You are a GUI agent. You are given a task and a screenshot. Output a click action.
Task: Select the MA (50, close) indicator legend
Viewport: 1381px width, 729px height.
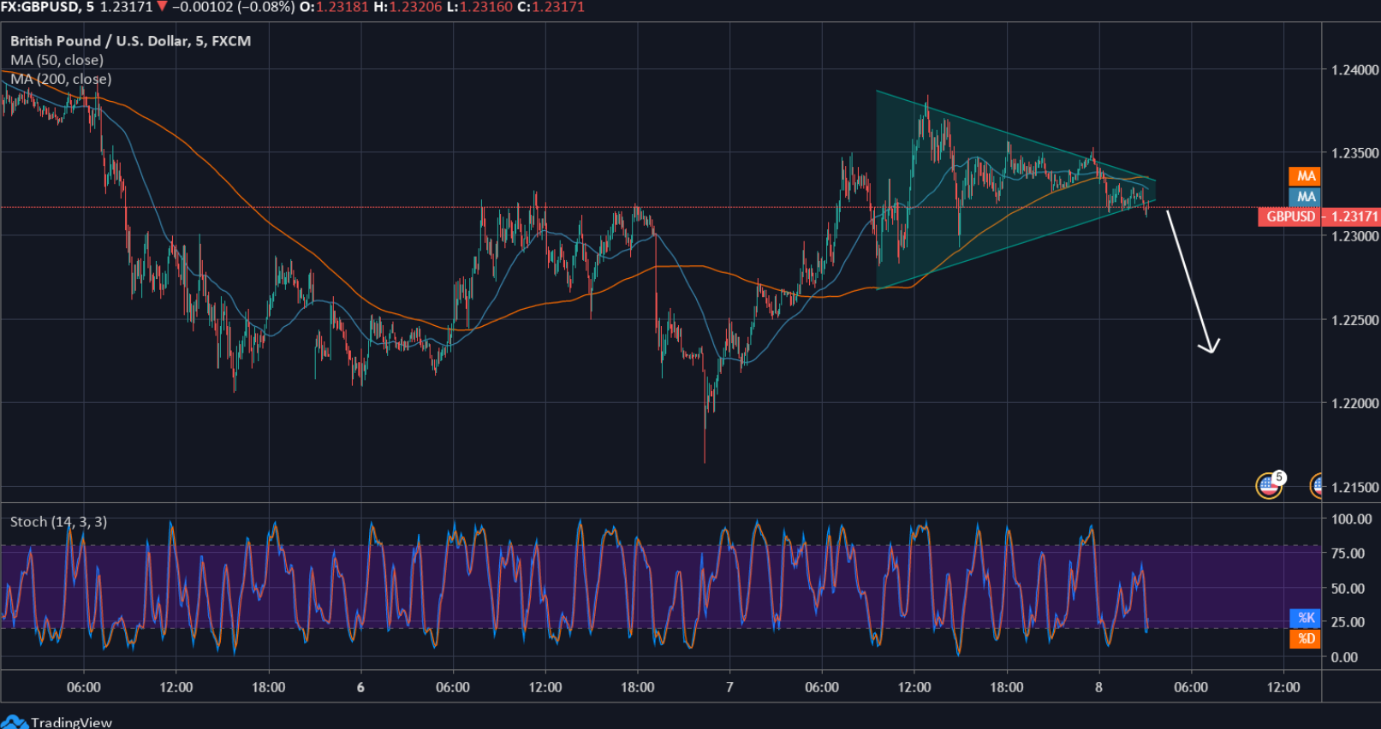(x=57, y=60)
